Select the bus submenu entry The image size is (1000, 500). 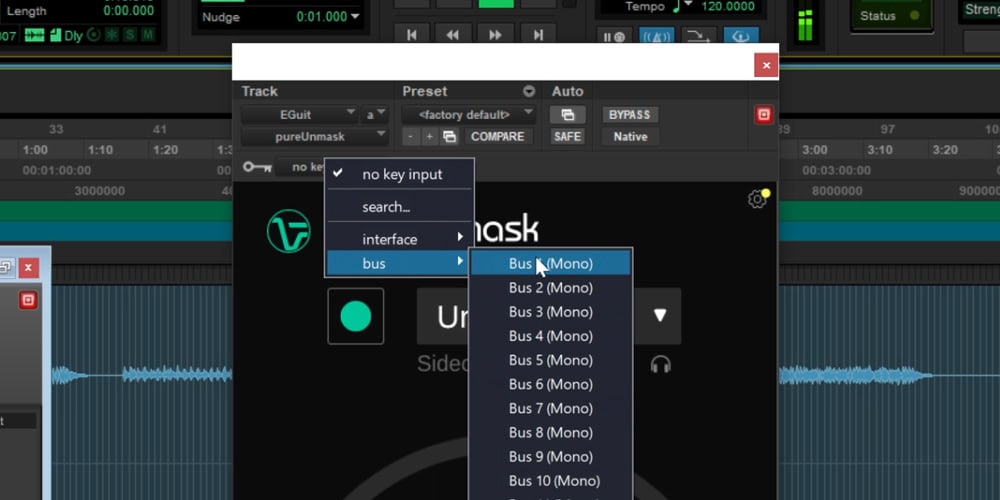pyautogui.click(x=399, y=263)
